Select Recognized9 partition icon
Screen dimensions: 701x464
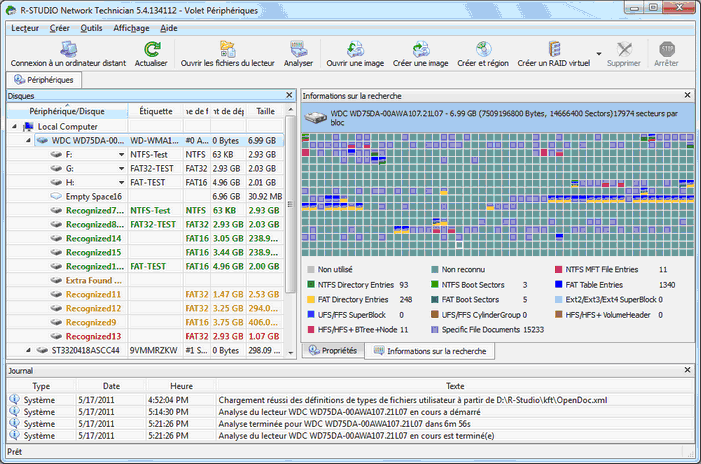point(56,322)
